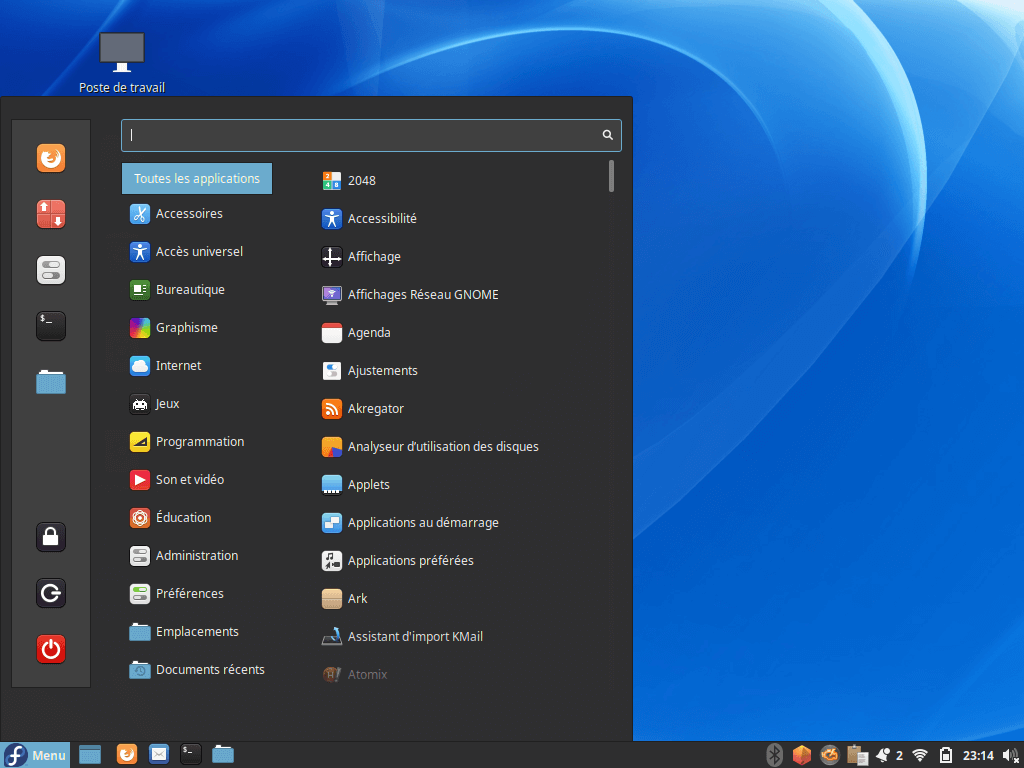Click the Bluetooth tray icon

[x=774, y=756]
